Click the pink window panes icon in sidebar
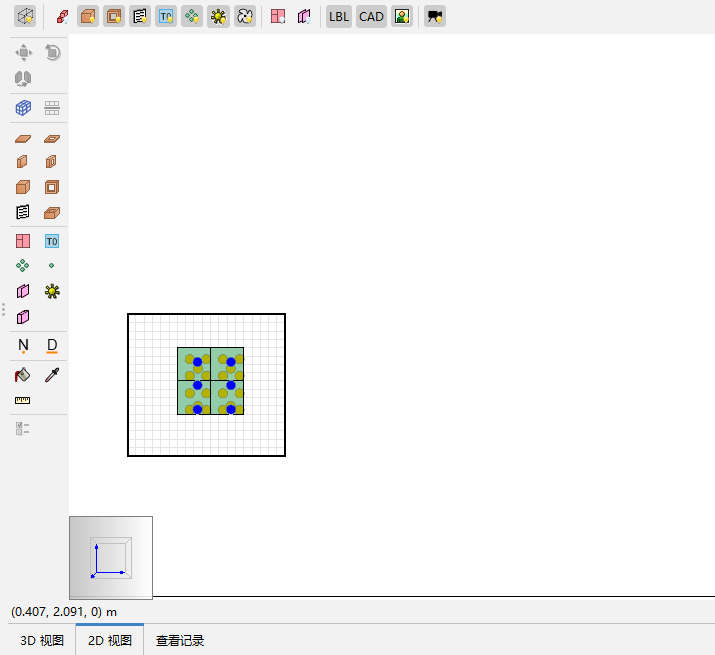715x655 pixels. click(23, 241)
